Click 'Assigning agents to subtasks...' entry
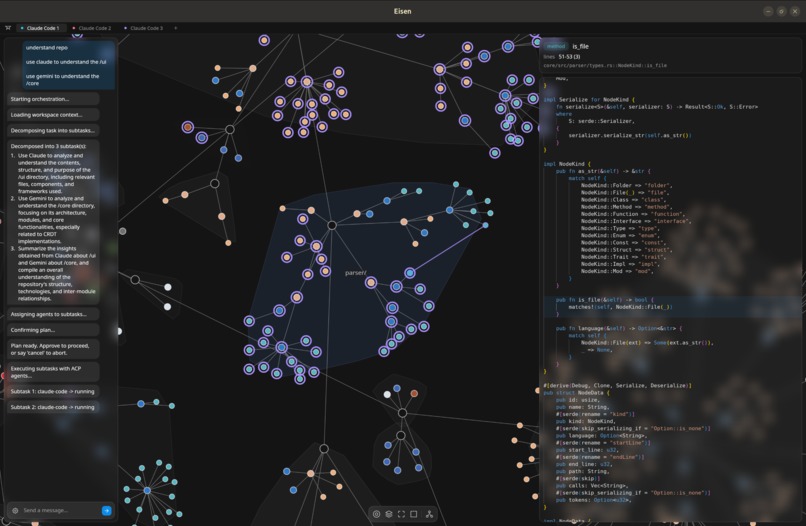Screen dimensions: 806x526 pos(53,314)
